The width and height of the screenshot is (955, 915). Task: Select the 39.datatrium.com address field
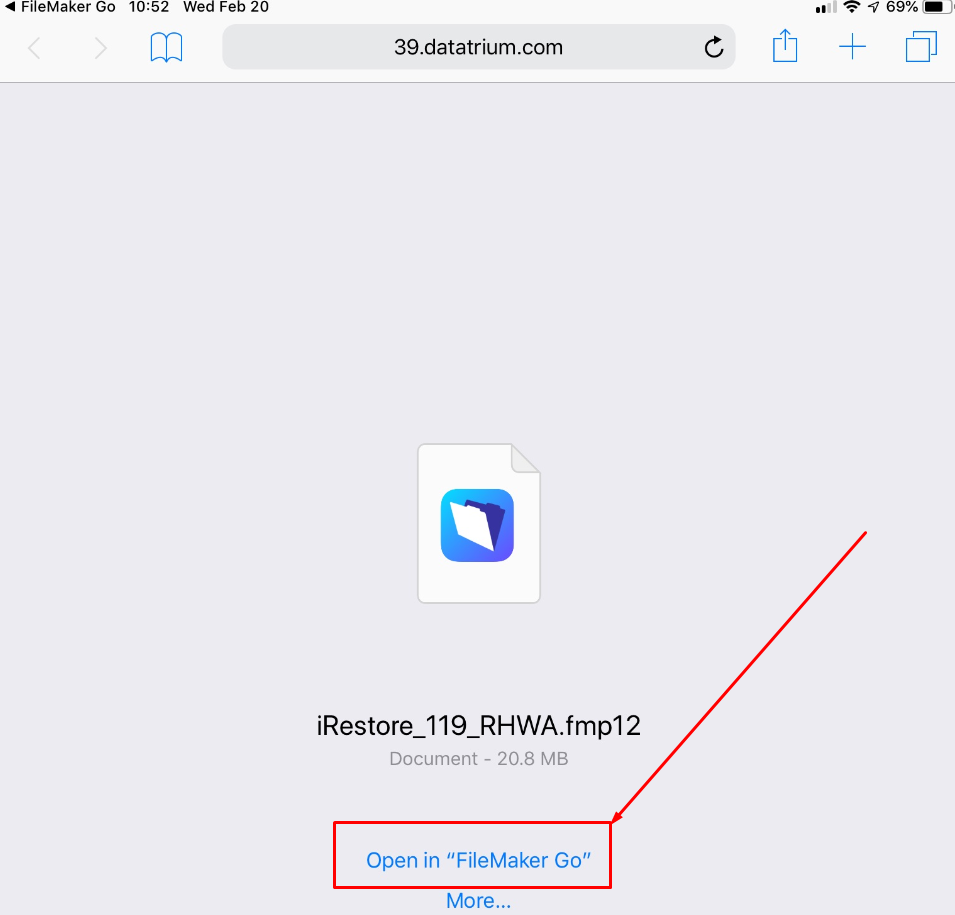[479, 47]
